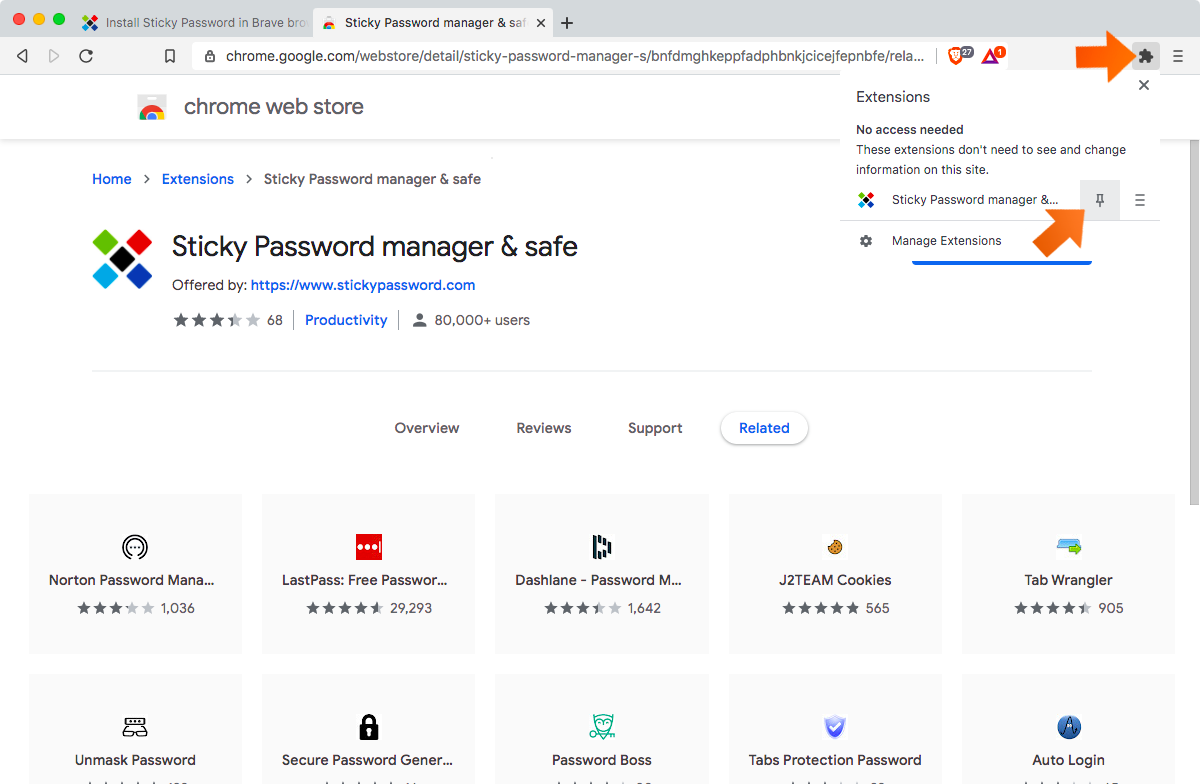Click the 1,036 Norton rating count
This screenshot has width=1200, height=784.
point(178,608)
